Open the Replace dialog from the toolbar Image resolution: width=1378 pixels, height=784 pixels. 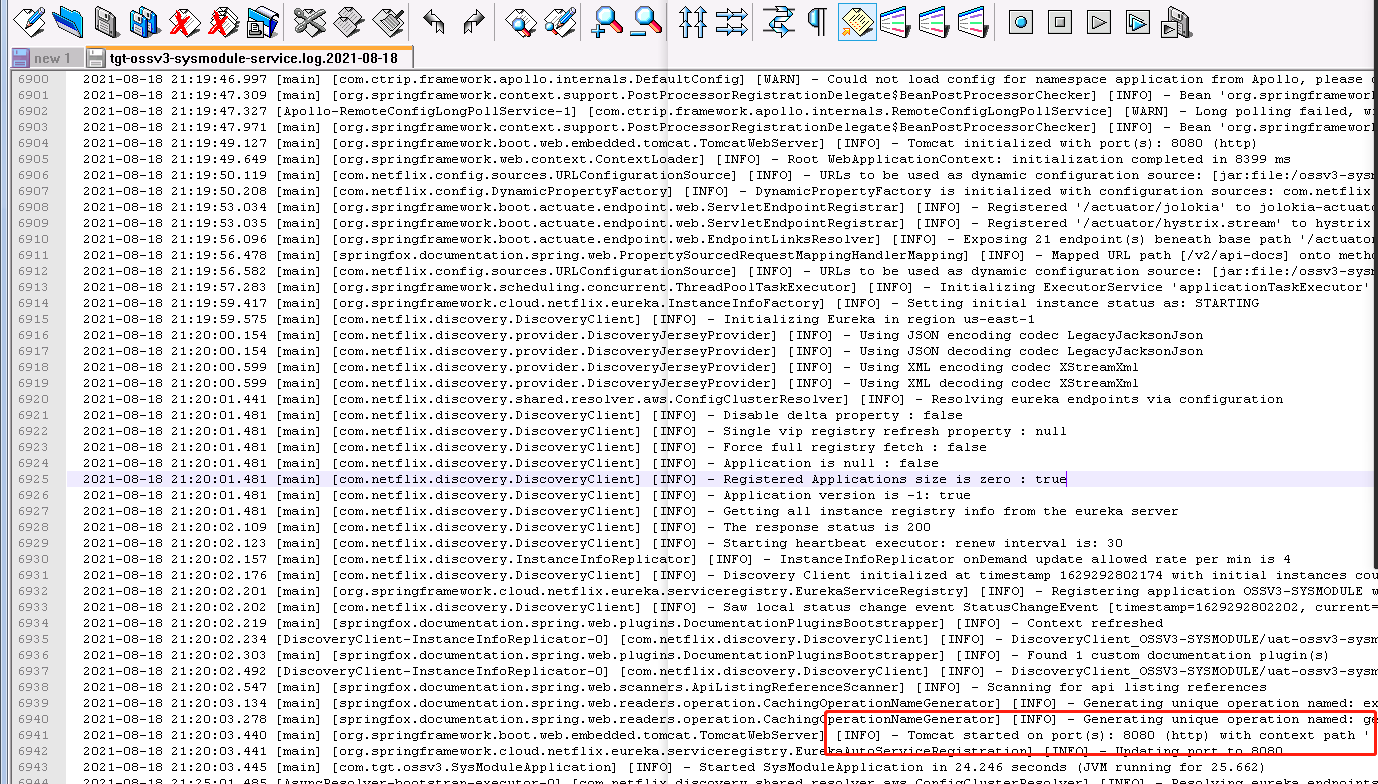[560, 20]
